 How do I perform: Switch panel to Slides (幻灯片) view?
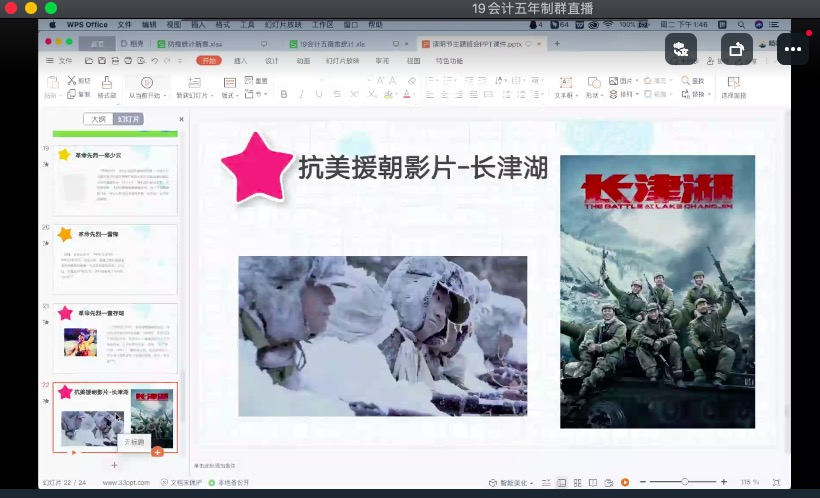coord(129,118)
